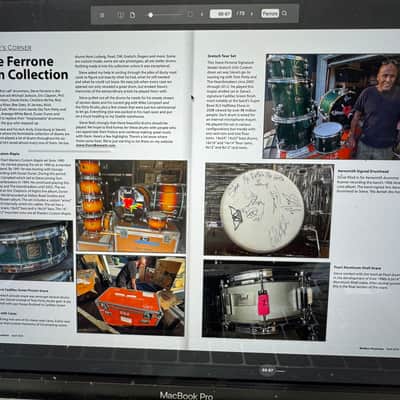Click the page number field
The width and height of the screenshot is (400, 400).
[221, 14]
